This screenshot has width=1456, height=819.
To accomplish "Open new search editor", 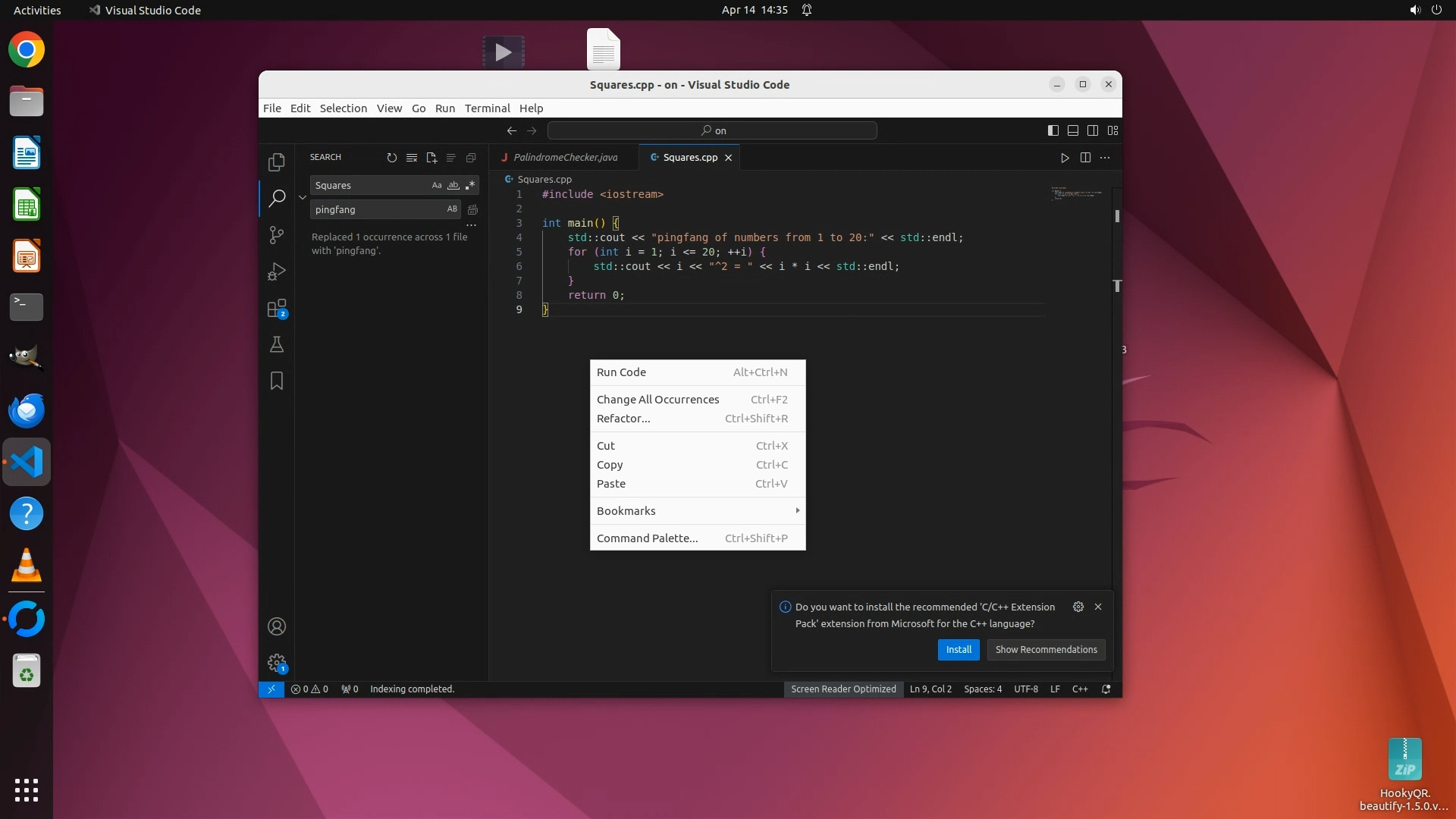I will click(431, 158).
